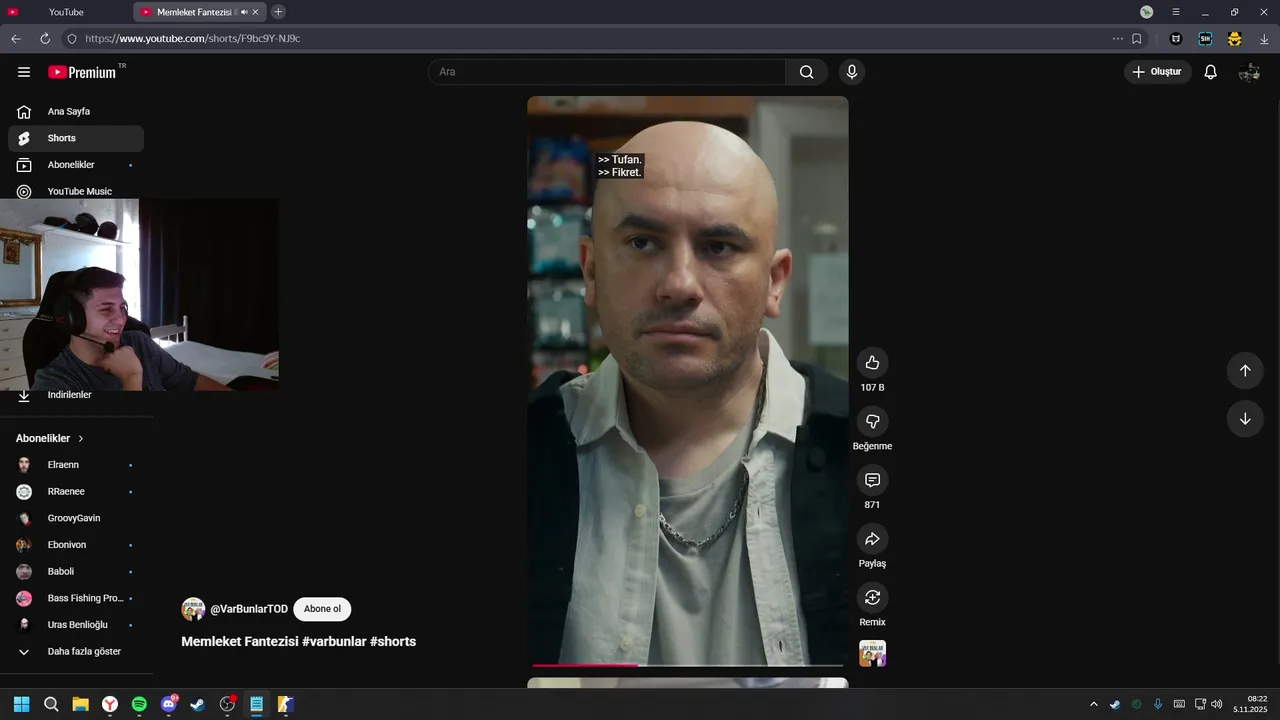Image resolution: width=1280 pixels, height=720 pixels.
Task: Open the browser main menu lines
Action: 1176,12
